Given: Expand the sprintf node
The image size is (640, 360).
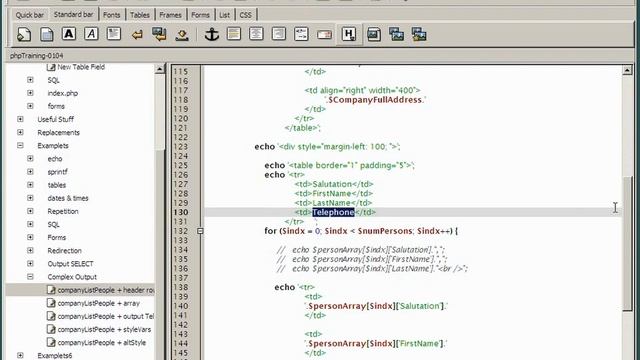Looking at the screenshot, I should pyautogui.click(x=30, y=172).
